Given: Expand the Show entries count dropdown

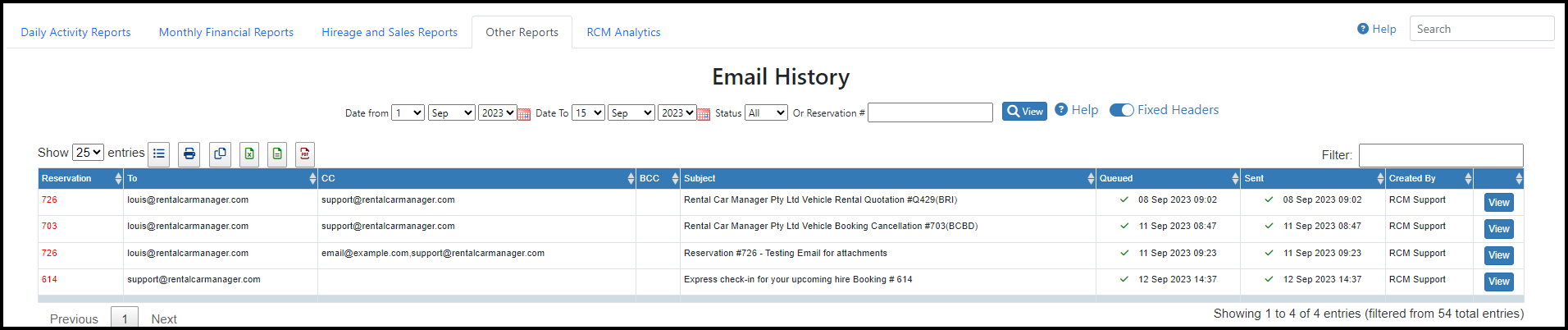Looking at the screenshot, I should [x=88, y=153].
